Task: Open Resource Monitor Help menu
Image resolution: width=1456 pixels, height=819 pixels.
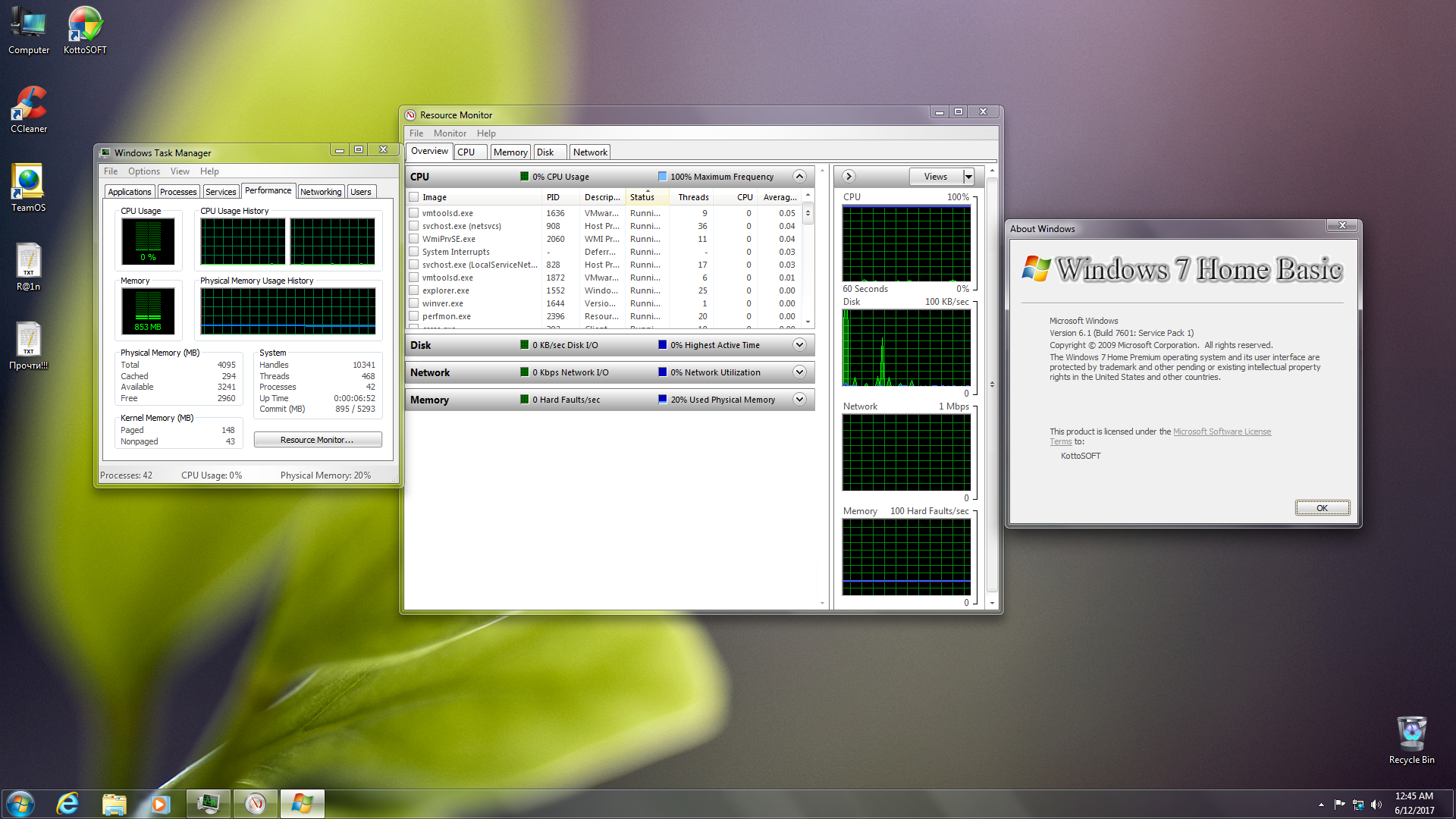Action: pyautogui.click(x=486, y=133)
